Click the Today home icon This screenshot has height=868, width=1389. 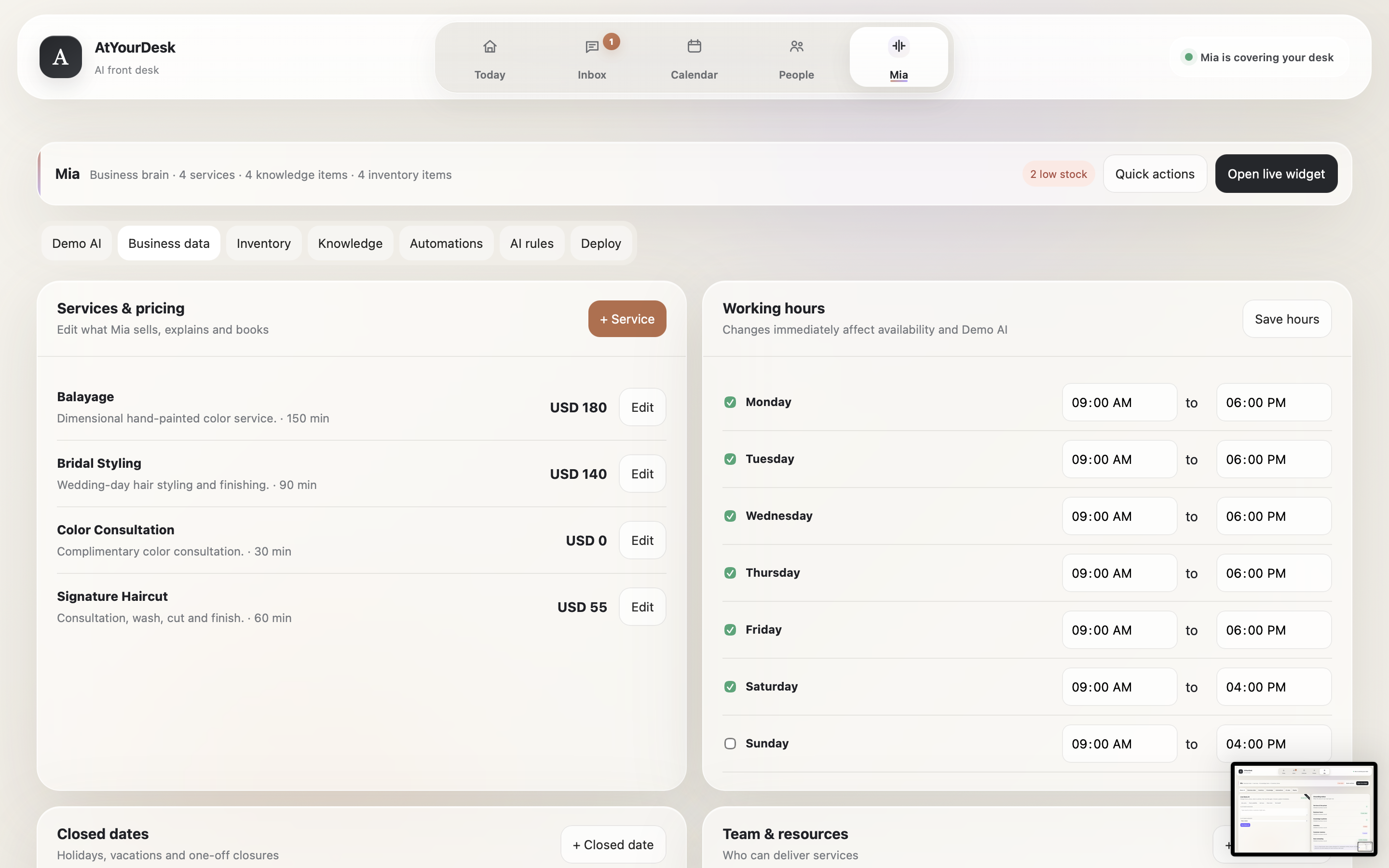tap(490, 46)
